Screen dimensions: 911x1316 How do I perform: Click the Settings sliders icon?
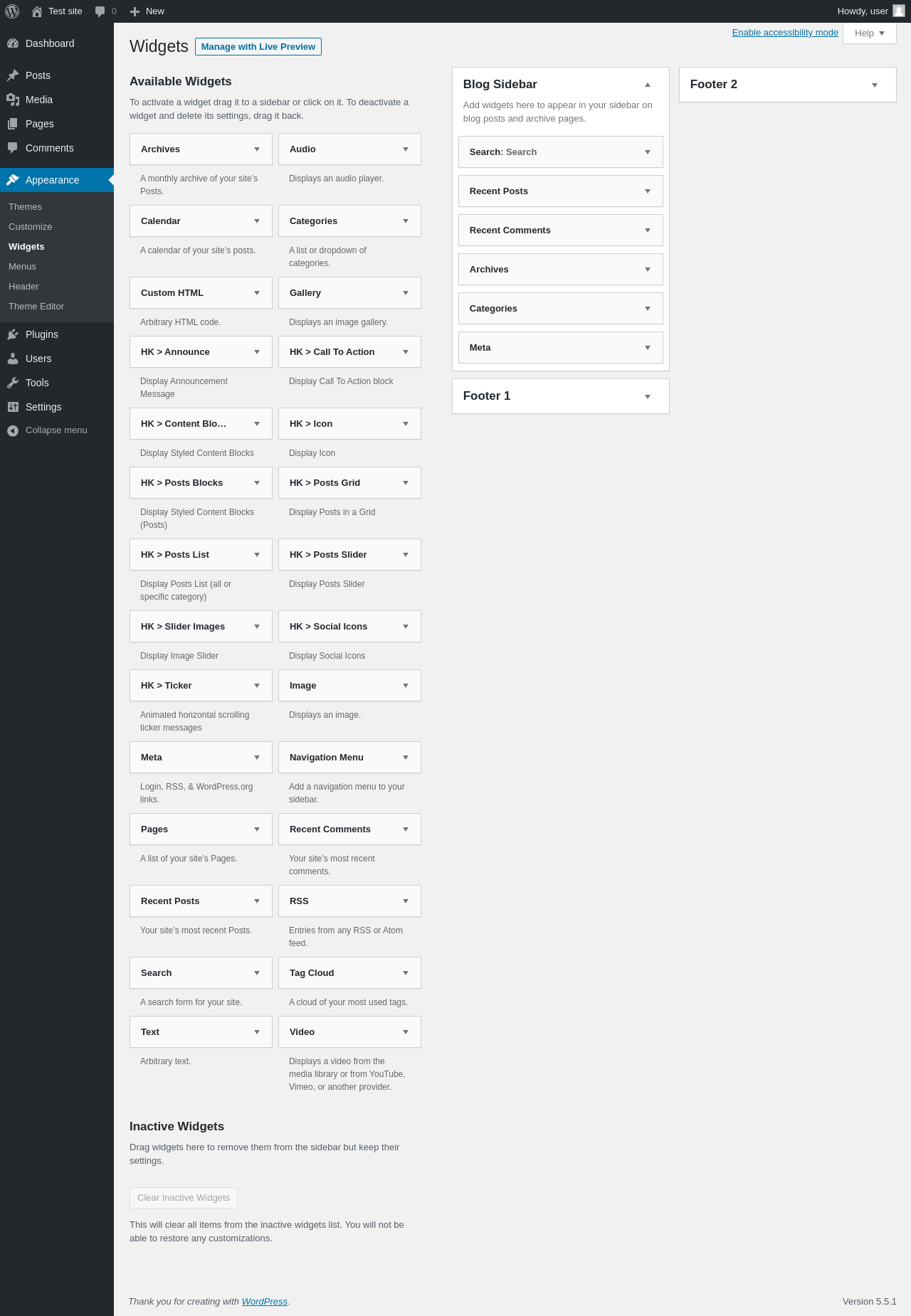13,407
